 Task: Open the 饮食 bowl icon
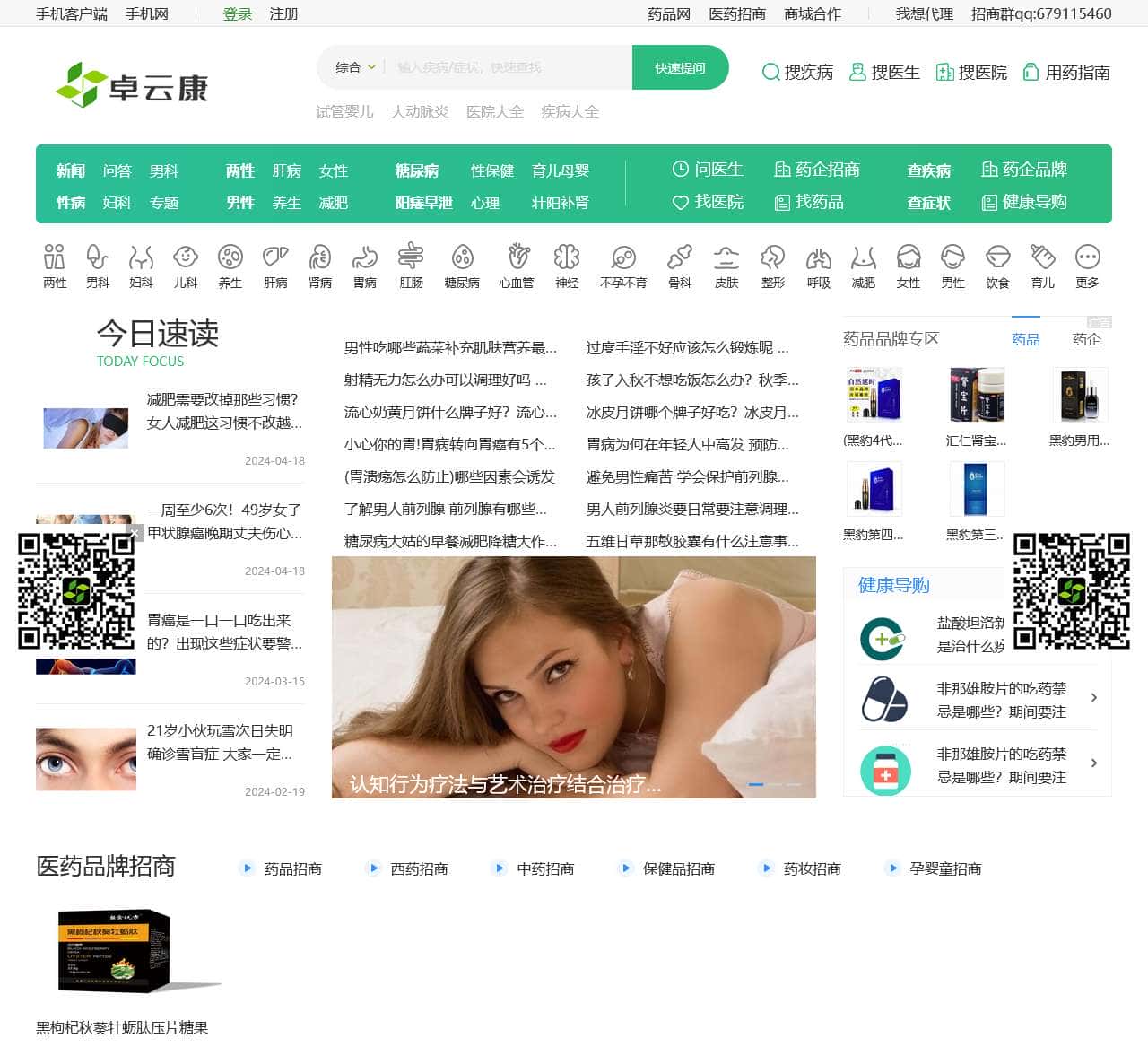point(997,257)
